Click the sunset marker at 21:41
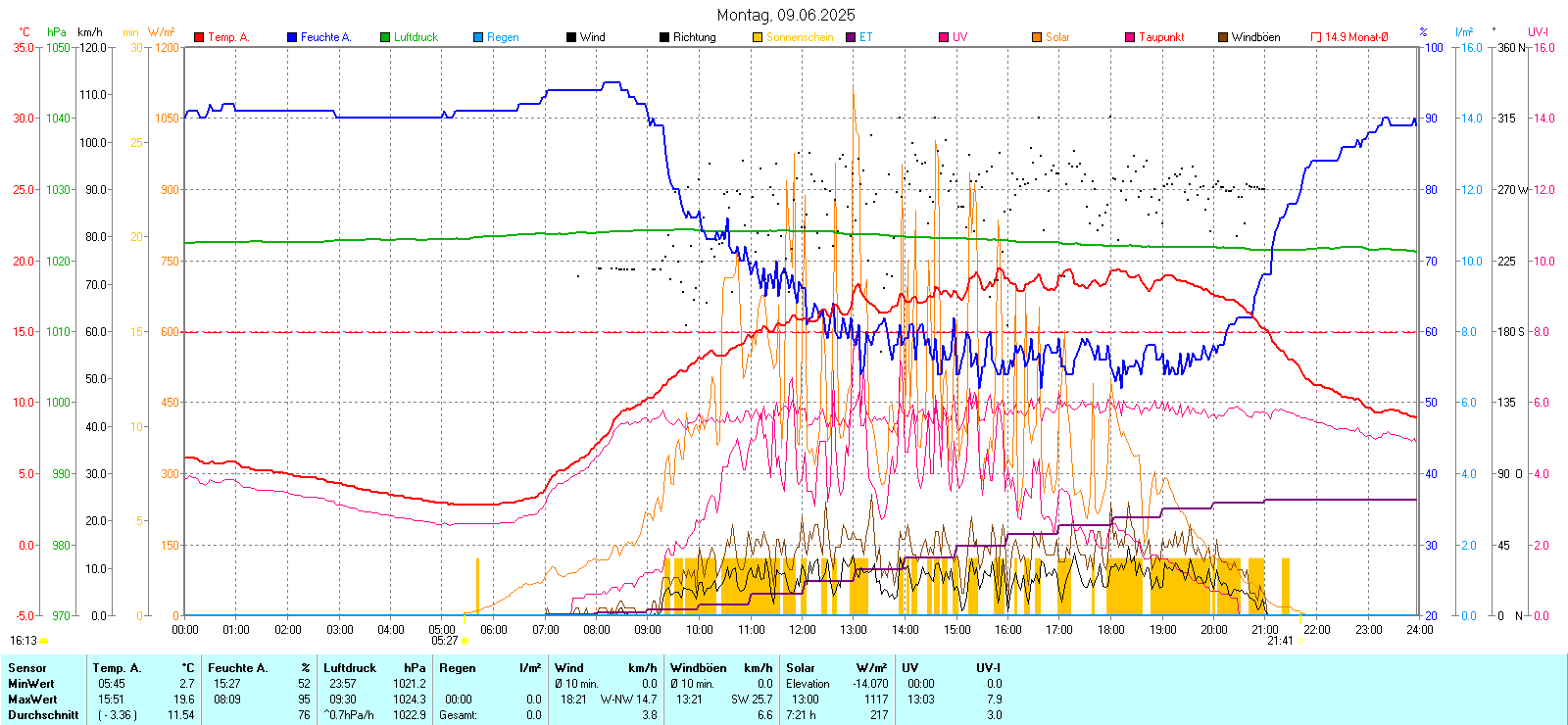Viewport: 1568px width, 725px height. [1299, 641]
